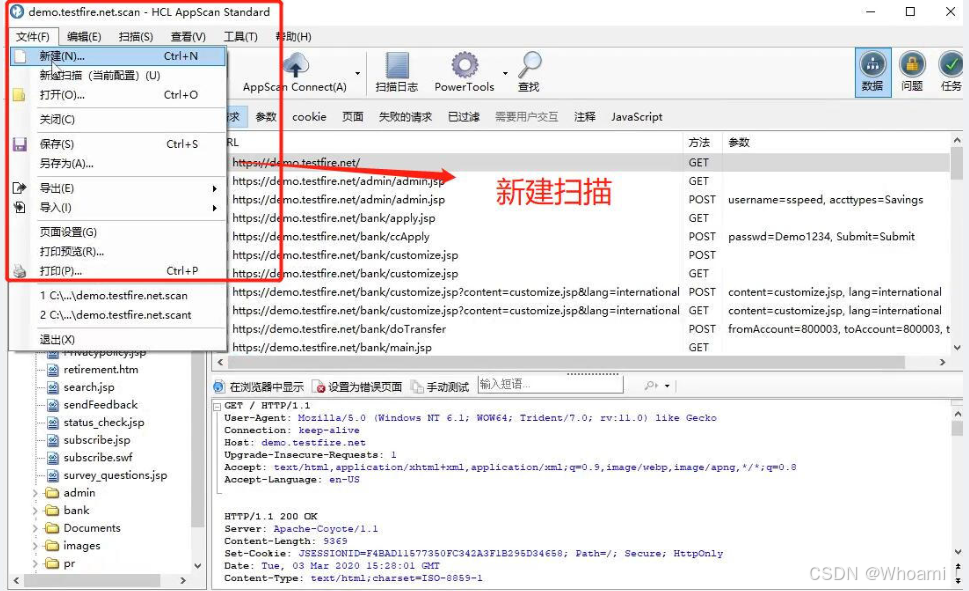This screenshot has width=969, height=591.
Task: Switch to the Failed requests tab
Action: point(405,117)
